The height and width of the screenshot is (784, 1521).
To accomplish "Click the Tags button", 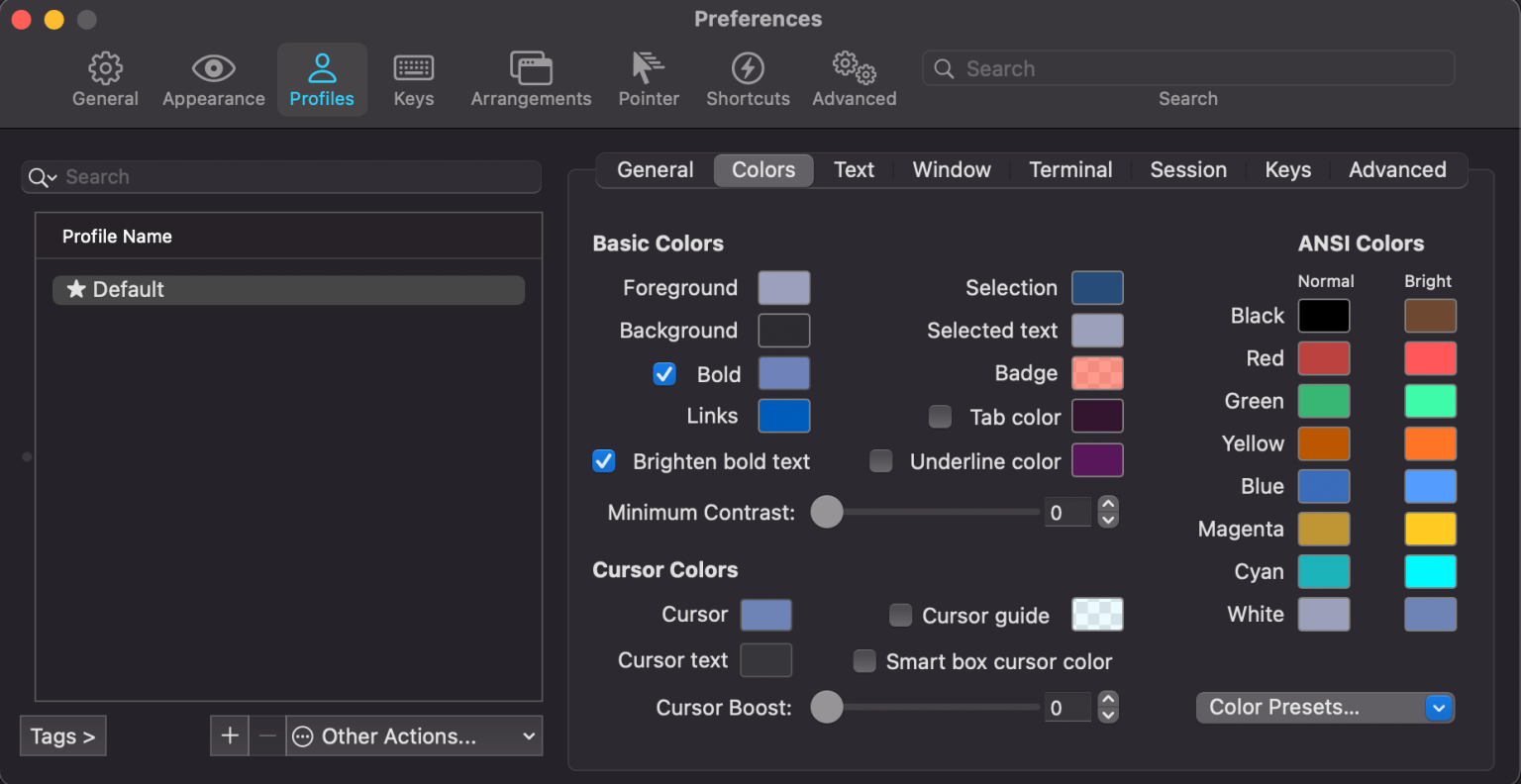I will point(62,735).
